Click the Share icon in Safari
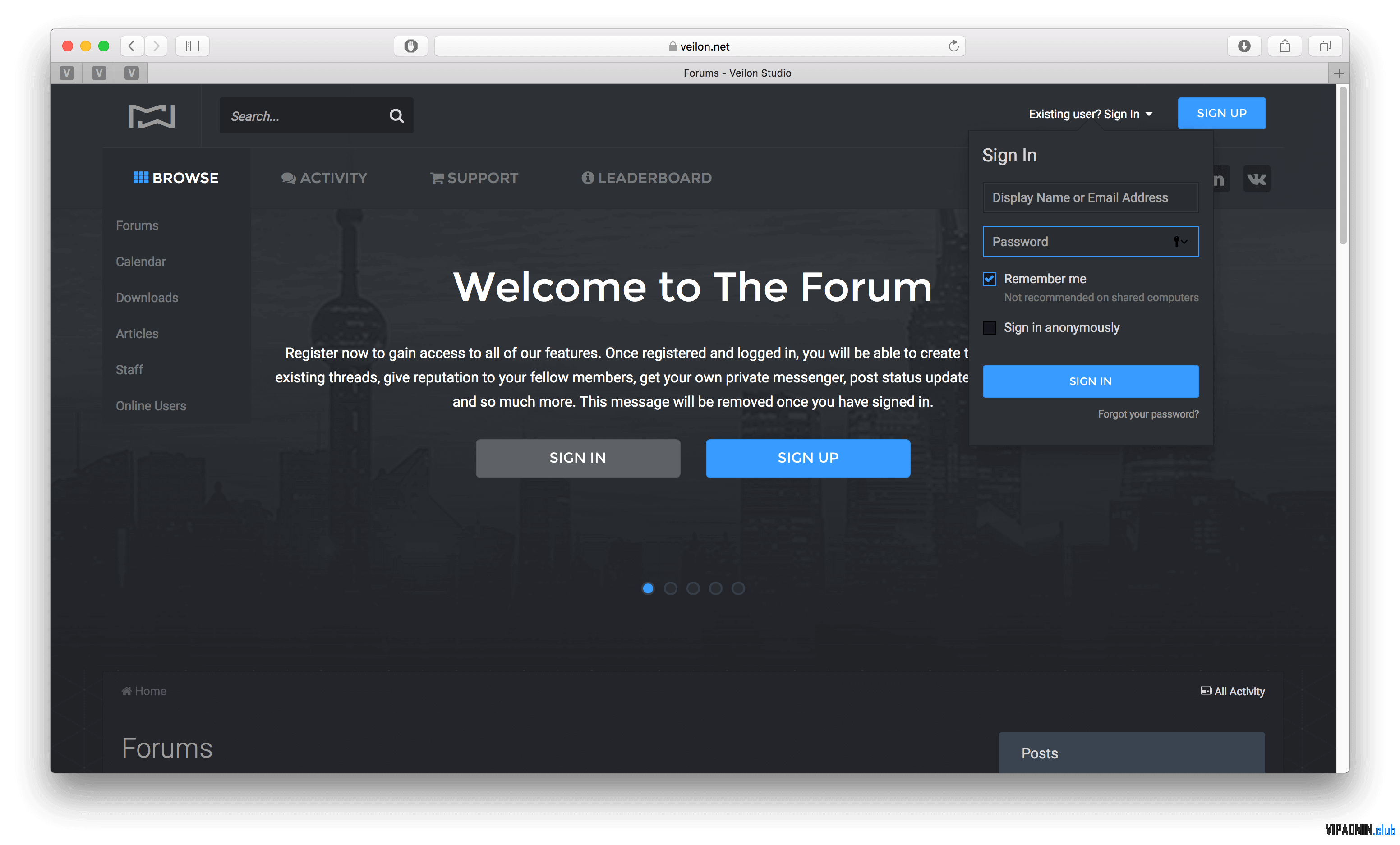 [1285, 46]
